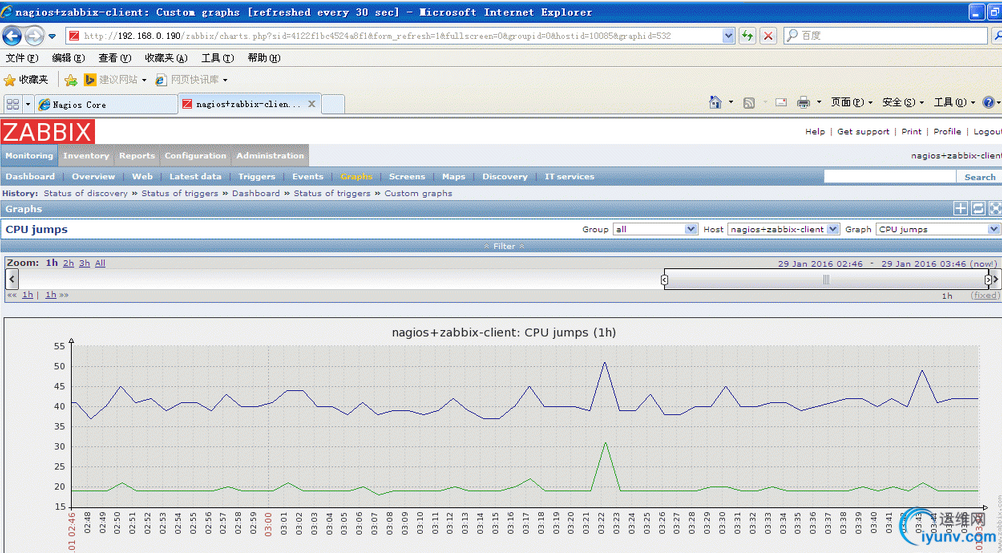Add to favorites bar star icon
Image resolution: width=1002 pixels, height=553 pixels.
(x=71, y=80)
